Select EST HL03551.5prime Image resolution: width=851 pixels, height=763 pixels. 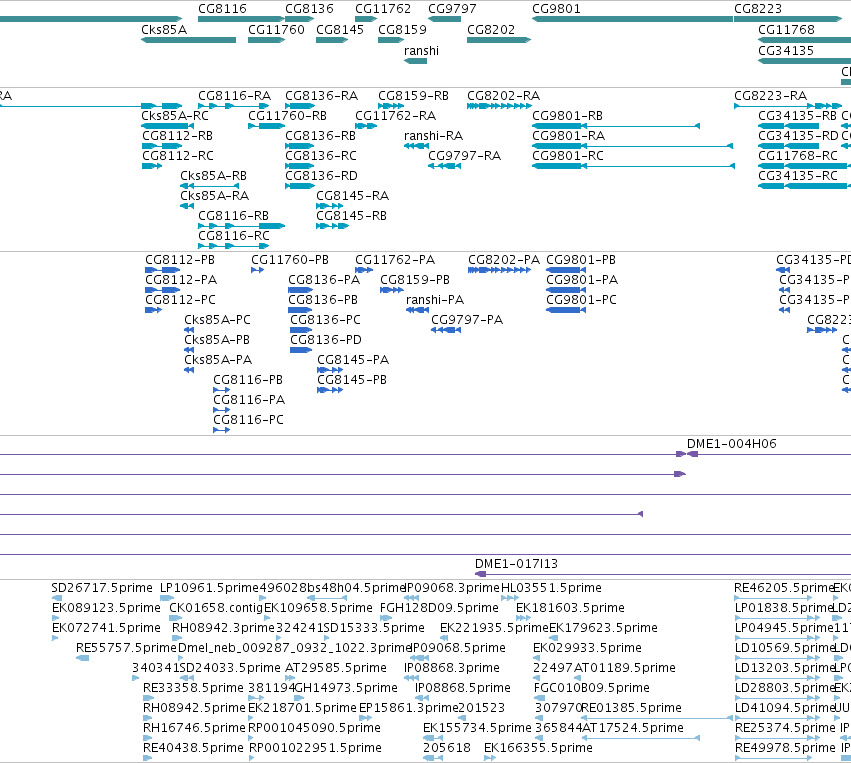pyautogui.click(x=551, y=588)
